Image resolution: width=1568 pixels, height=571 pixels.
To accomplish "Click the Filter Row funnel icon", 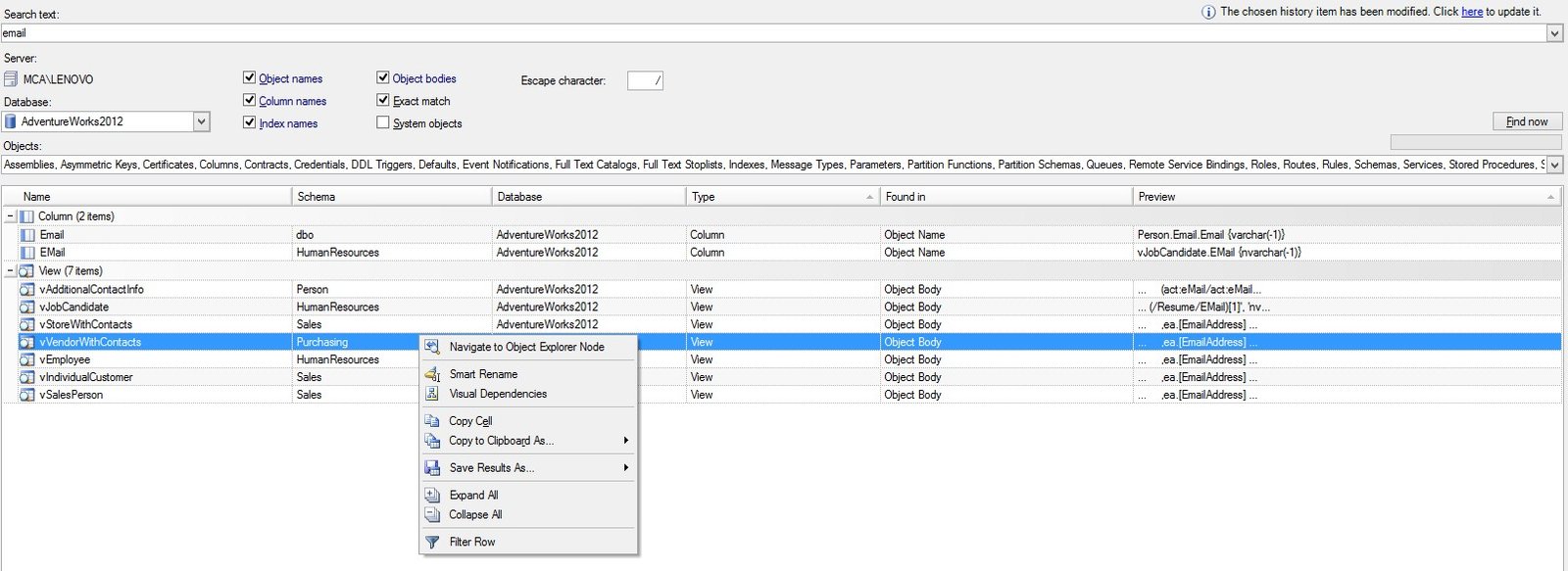I will point(432,543).
